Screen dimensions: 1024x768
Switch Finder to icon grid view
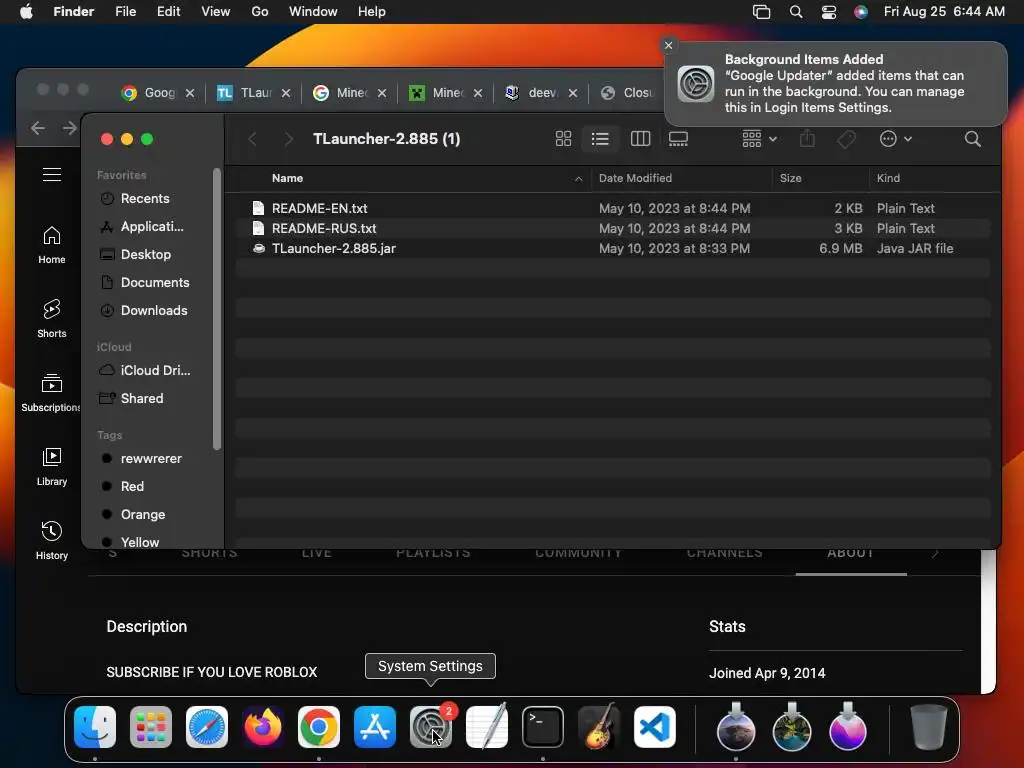(x=563, y=138)
